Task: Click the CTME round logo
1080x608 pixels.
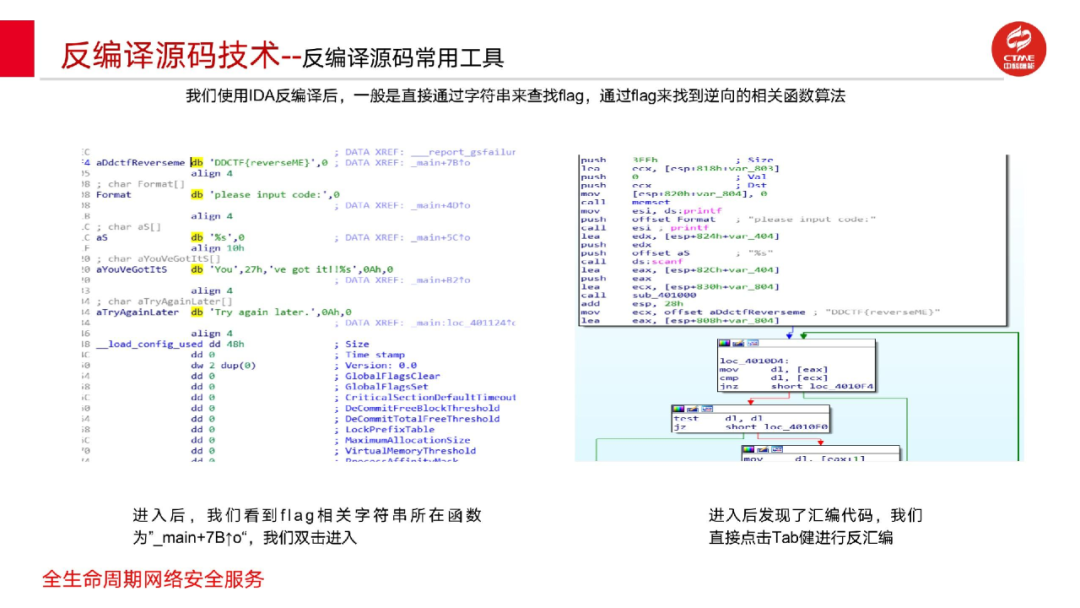Action: [1018, 48]
